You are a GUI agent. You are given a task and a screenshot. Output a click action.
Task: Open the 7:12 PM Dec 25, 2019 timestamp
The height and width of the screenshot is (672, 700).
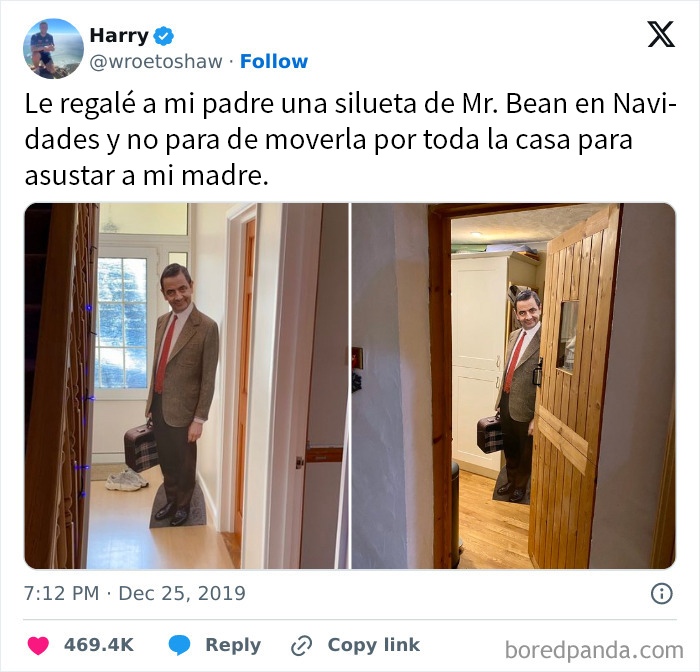pos(134,593)
